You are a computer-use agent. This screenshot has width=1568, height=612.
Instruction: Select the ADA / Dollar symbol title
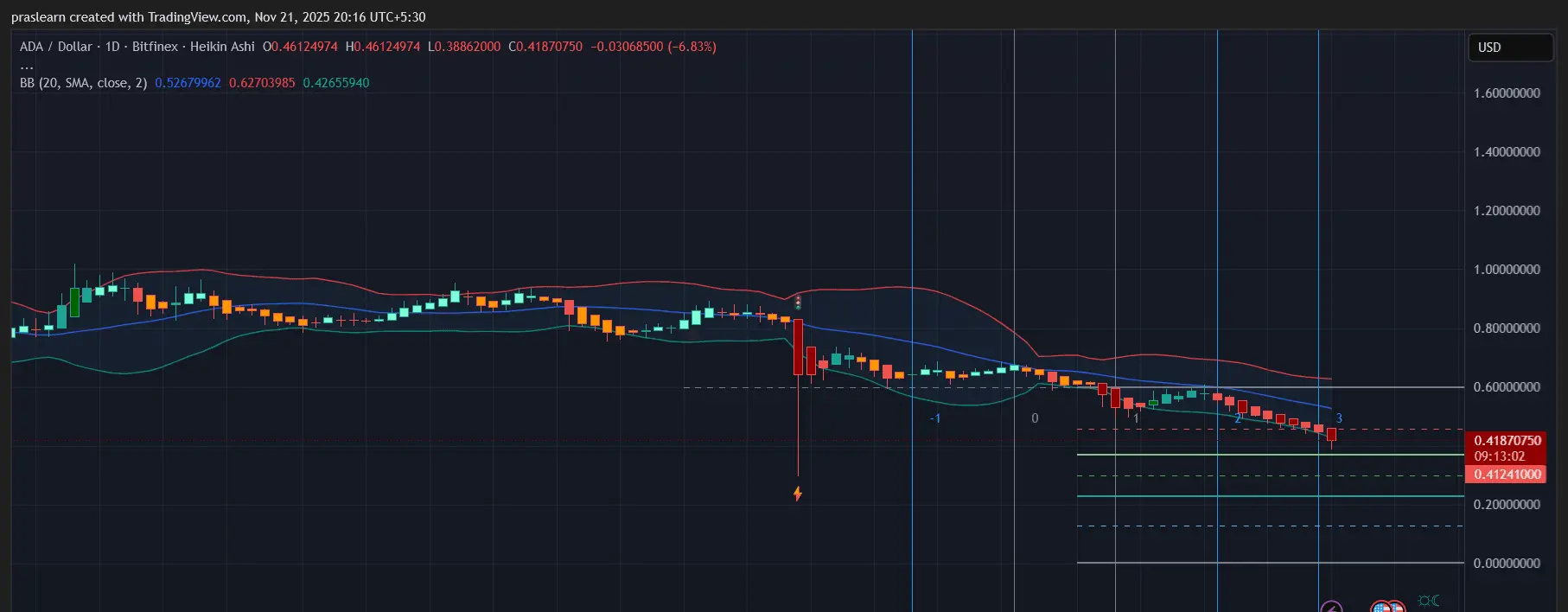(x=55, y=47)
